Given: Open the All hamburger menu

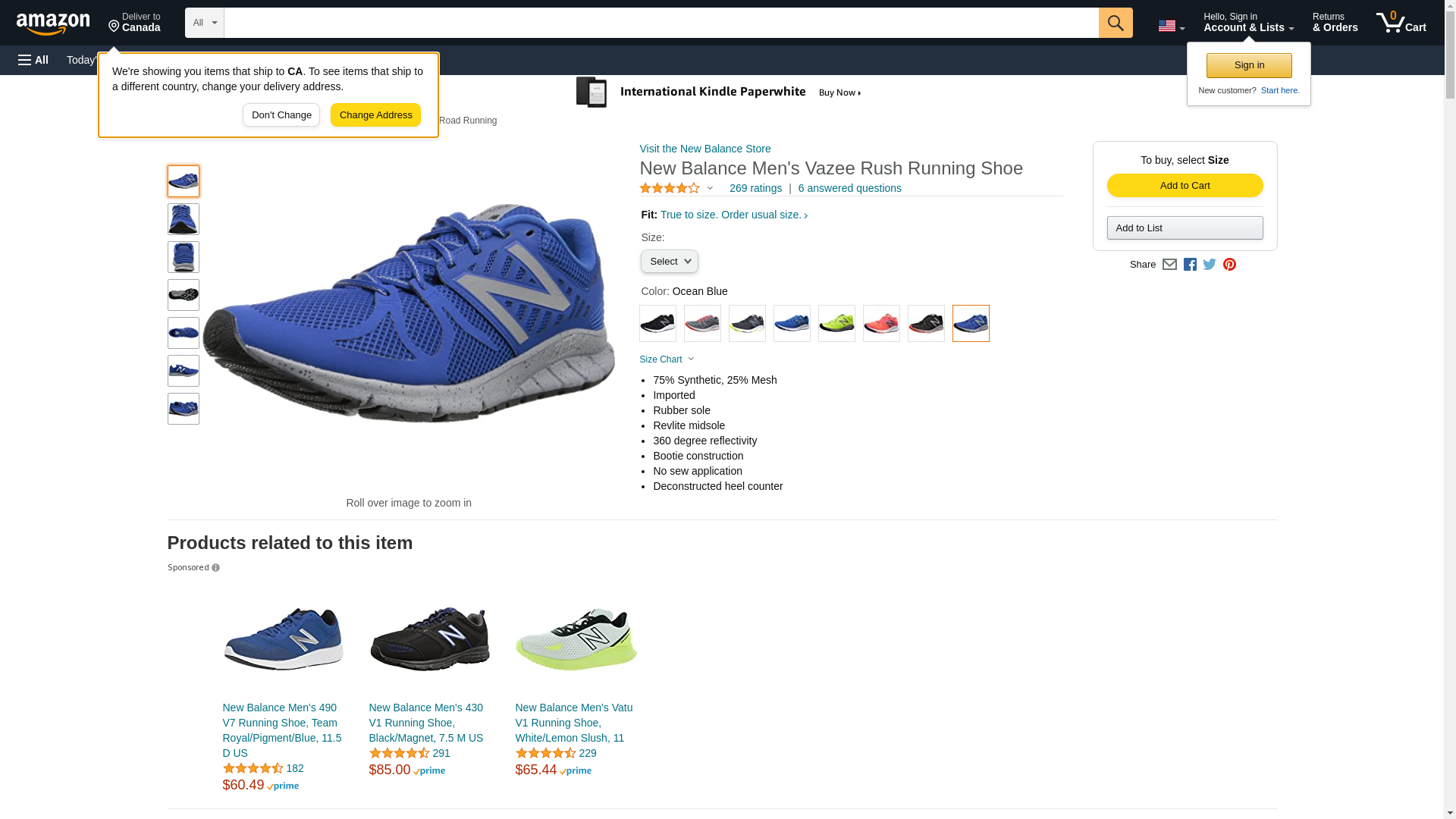Looking at the screenshot, I should (x=33, y=60).
